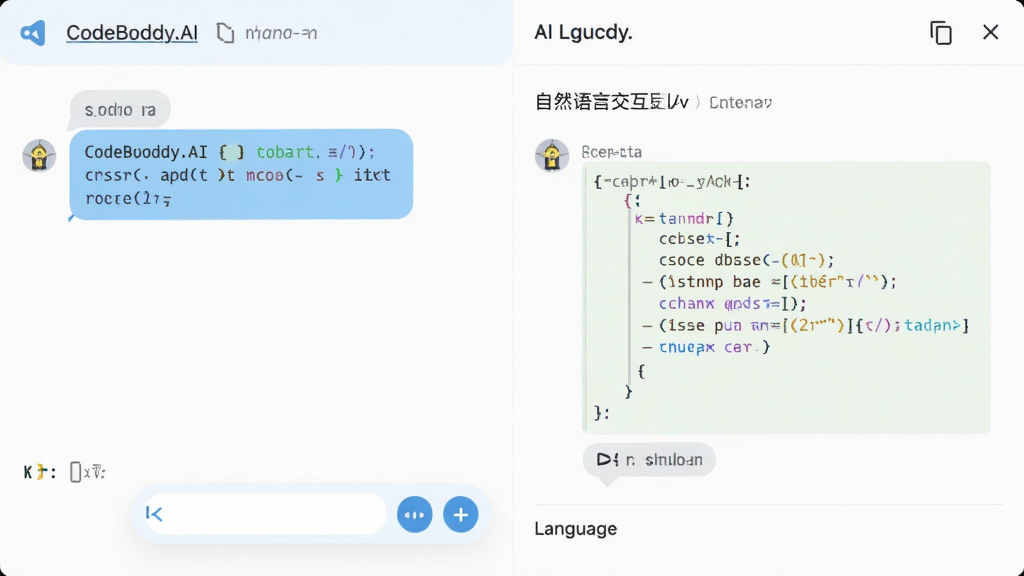Click inside the green code block

pyautogui.click(x=786, y=297)
